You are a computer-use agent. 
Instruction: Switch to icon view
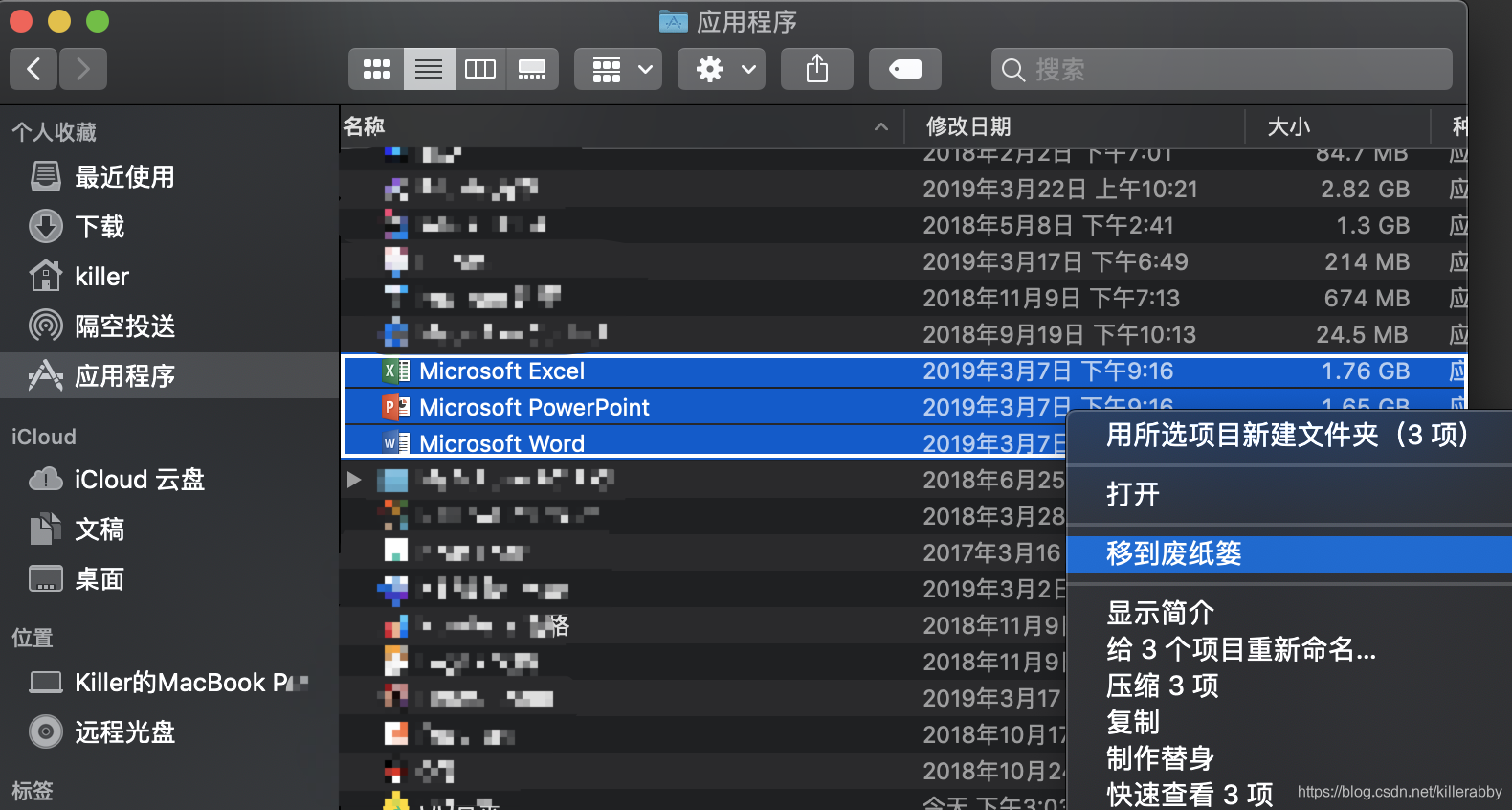pyautogui.click(x=377, y=69)
